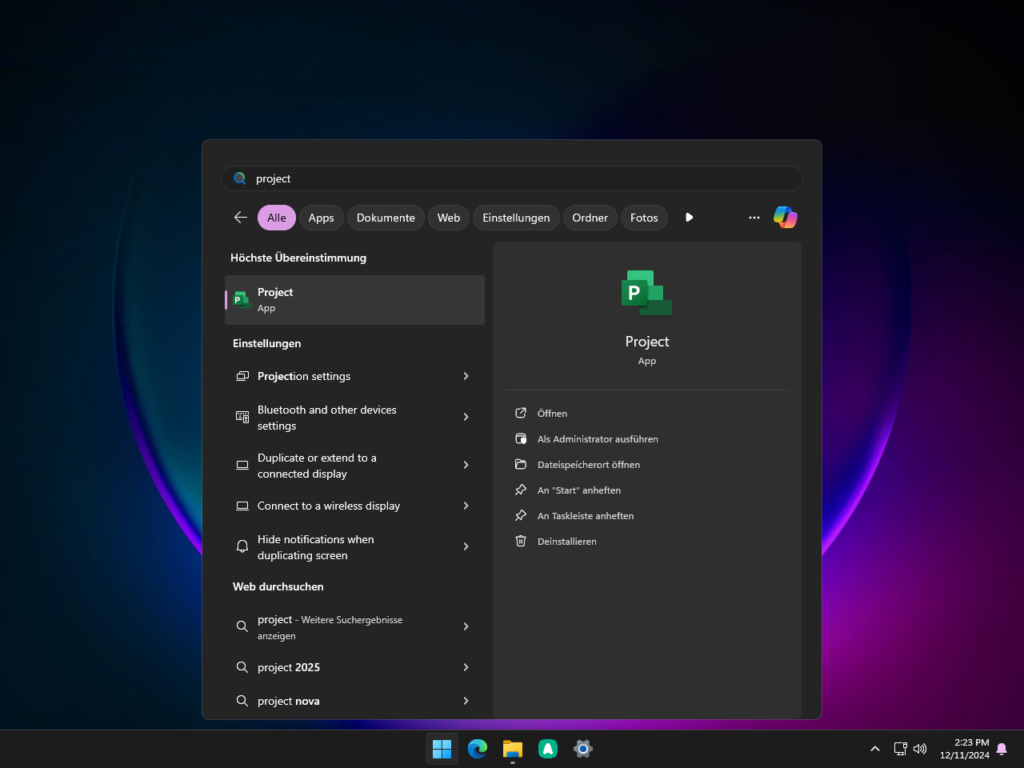Viewport: 1024px width, 768px height.
Task: Pin Project via An Taskleiste anheften
Action: 585,516
